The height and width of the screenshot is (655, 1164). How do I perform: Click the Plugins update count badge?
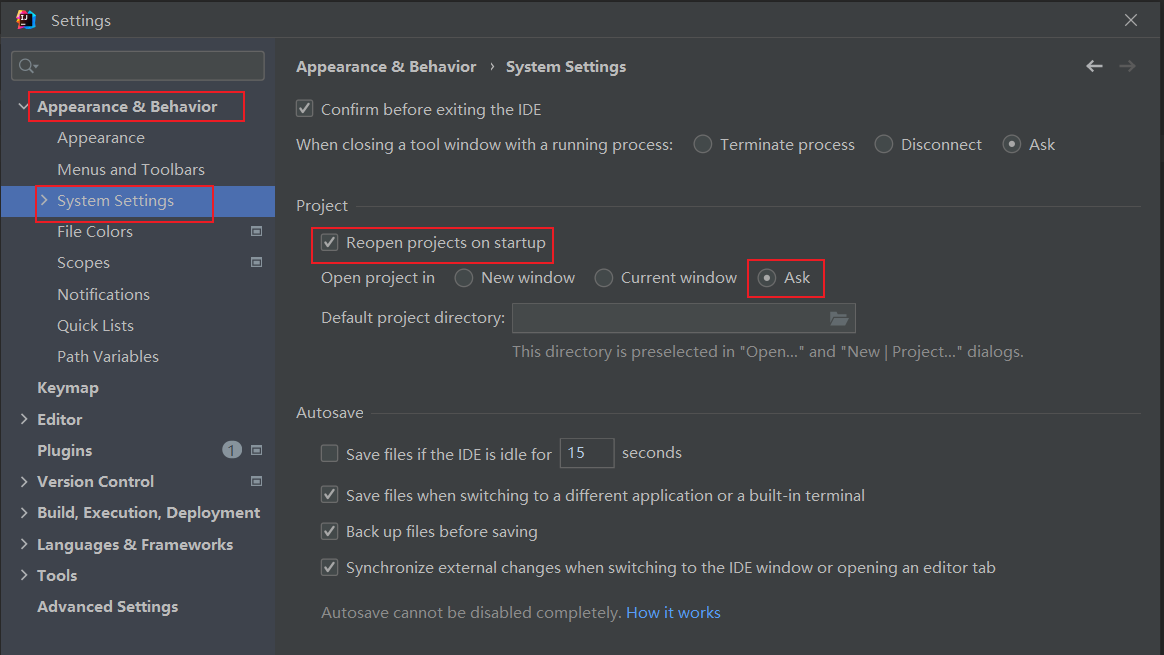click(x=232, y=451)
